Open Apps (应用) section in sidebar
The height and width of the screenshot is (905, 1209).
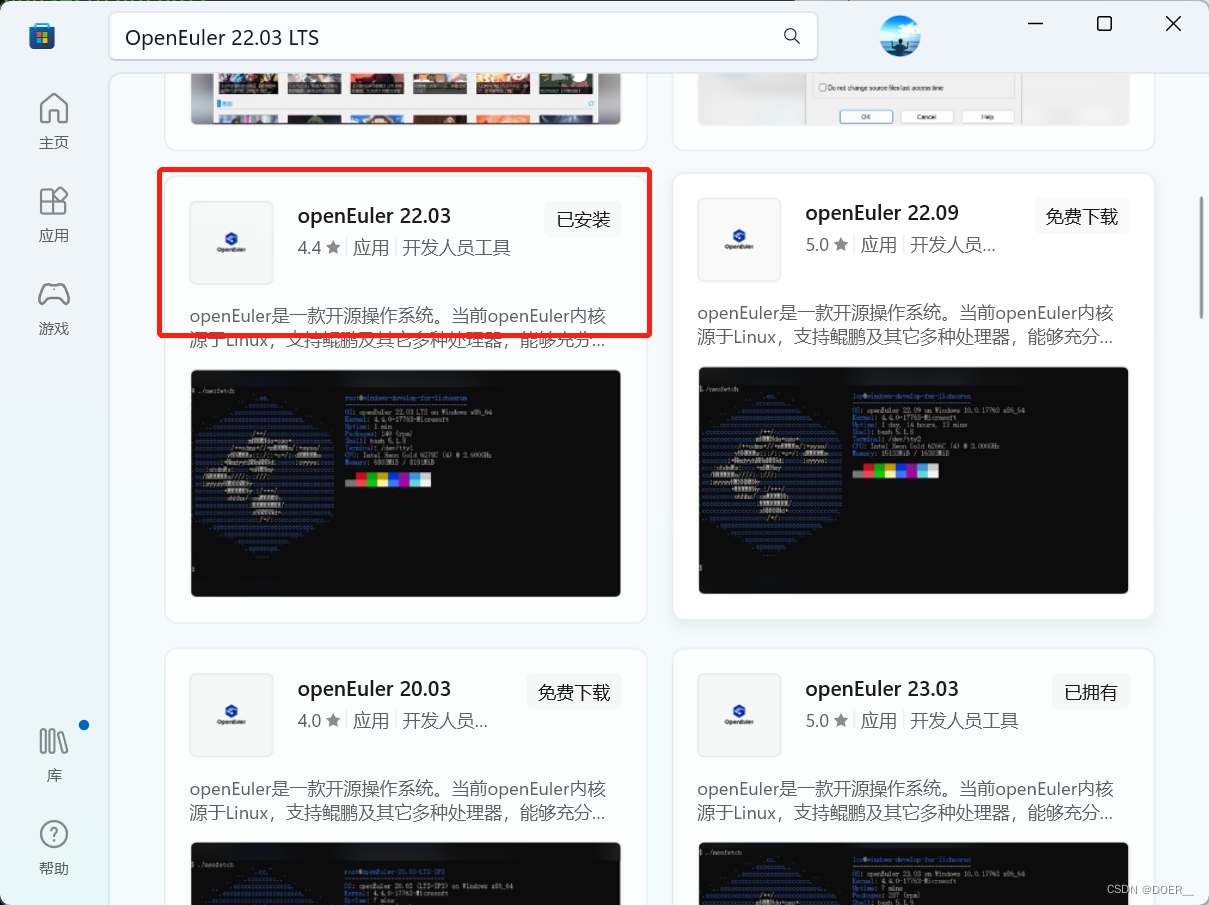click(54, 214)
